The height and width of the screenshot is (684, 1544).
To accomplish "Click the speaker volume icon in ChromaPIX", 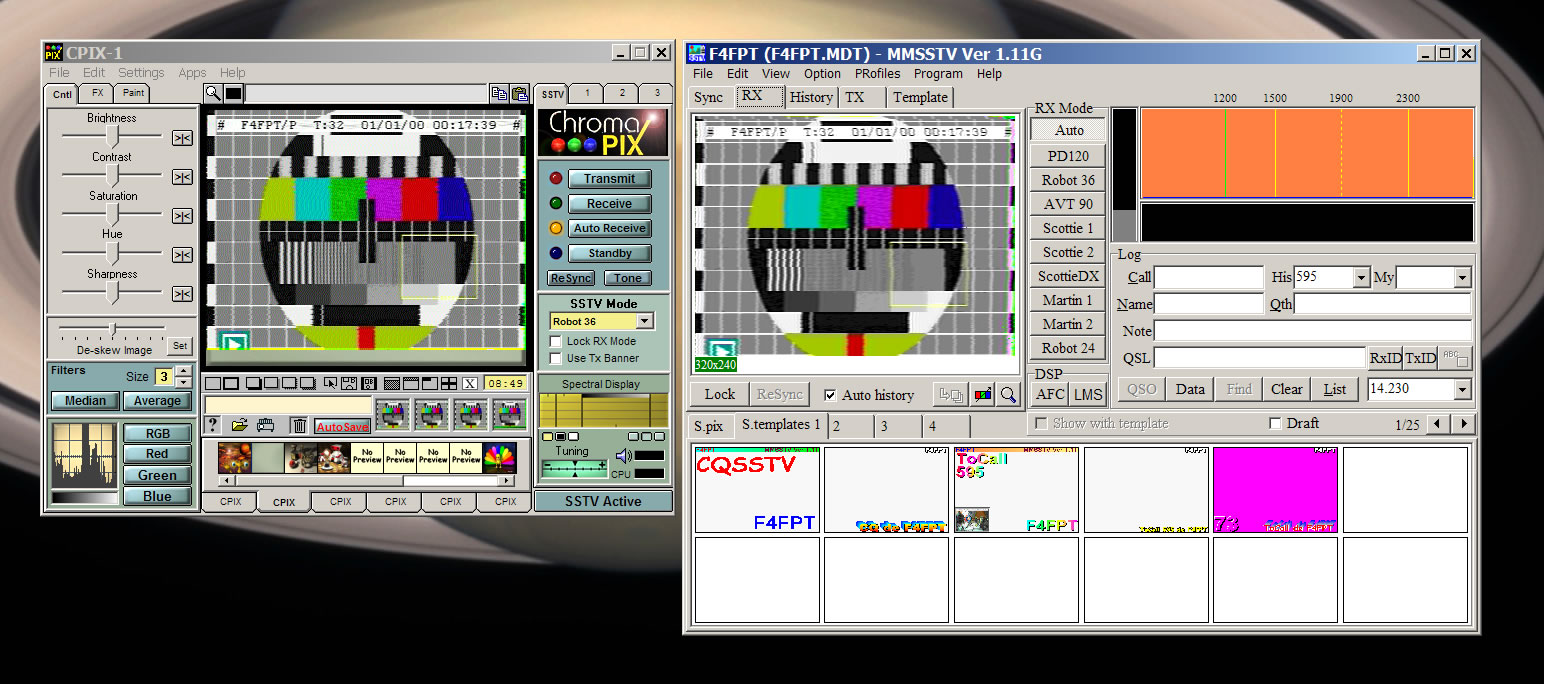I will pyautogui.click(x=624, y=456).
